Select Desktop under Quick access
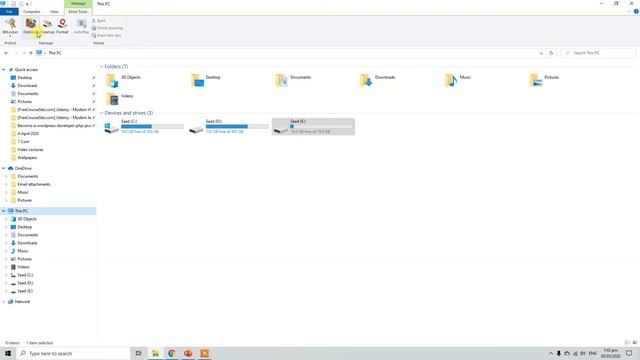The width and height of the screenshot is (640, 360). 24,78
